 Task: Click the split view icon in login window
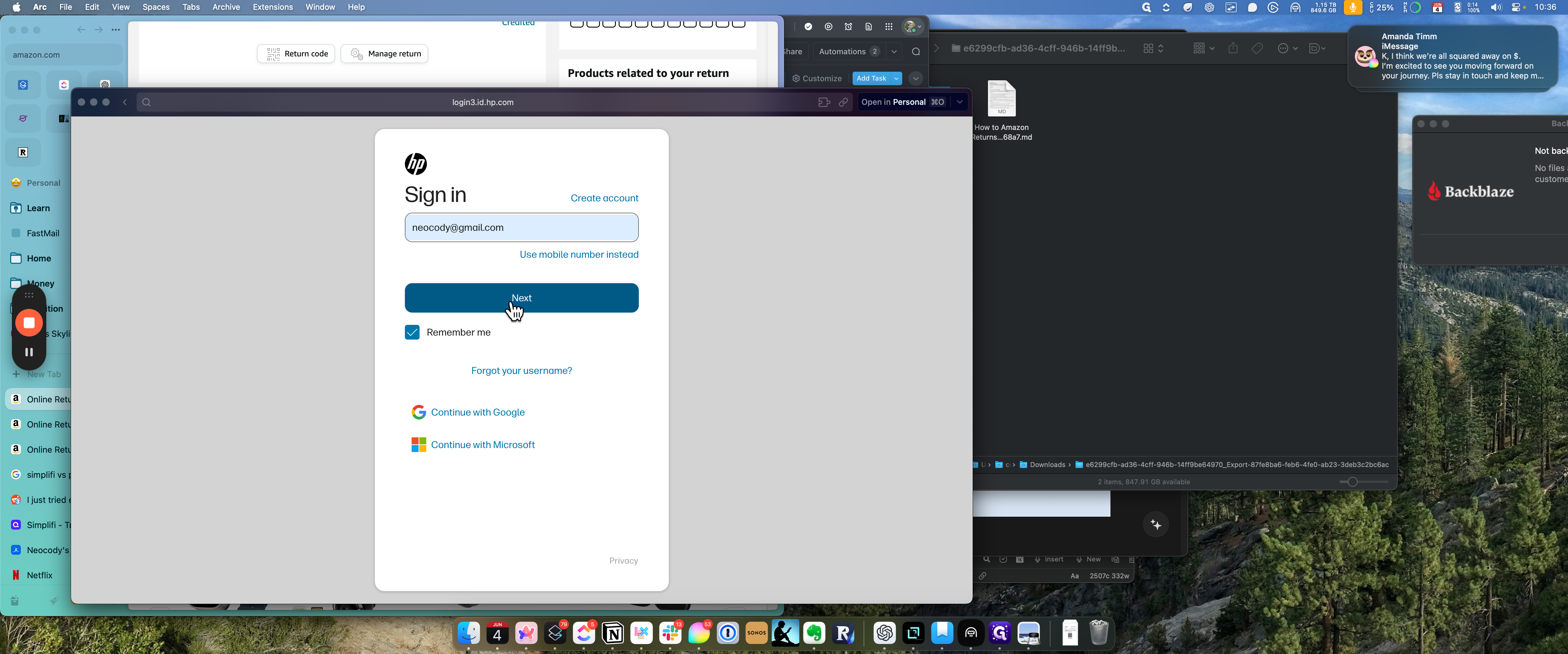tap(824, 102)
